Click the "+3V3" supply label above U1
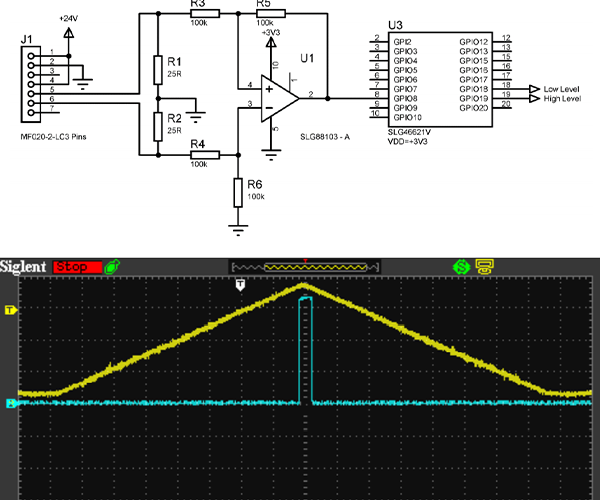Viewport: 600px width, 500px height. click(x=271, y=33)
